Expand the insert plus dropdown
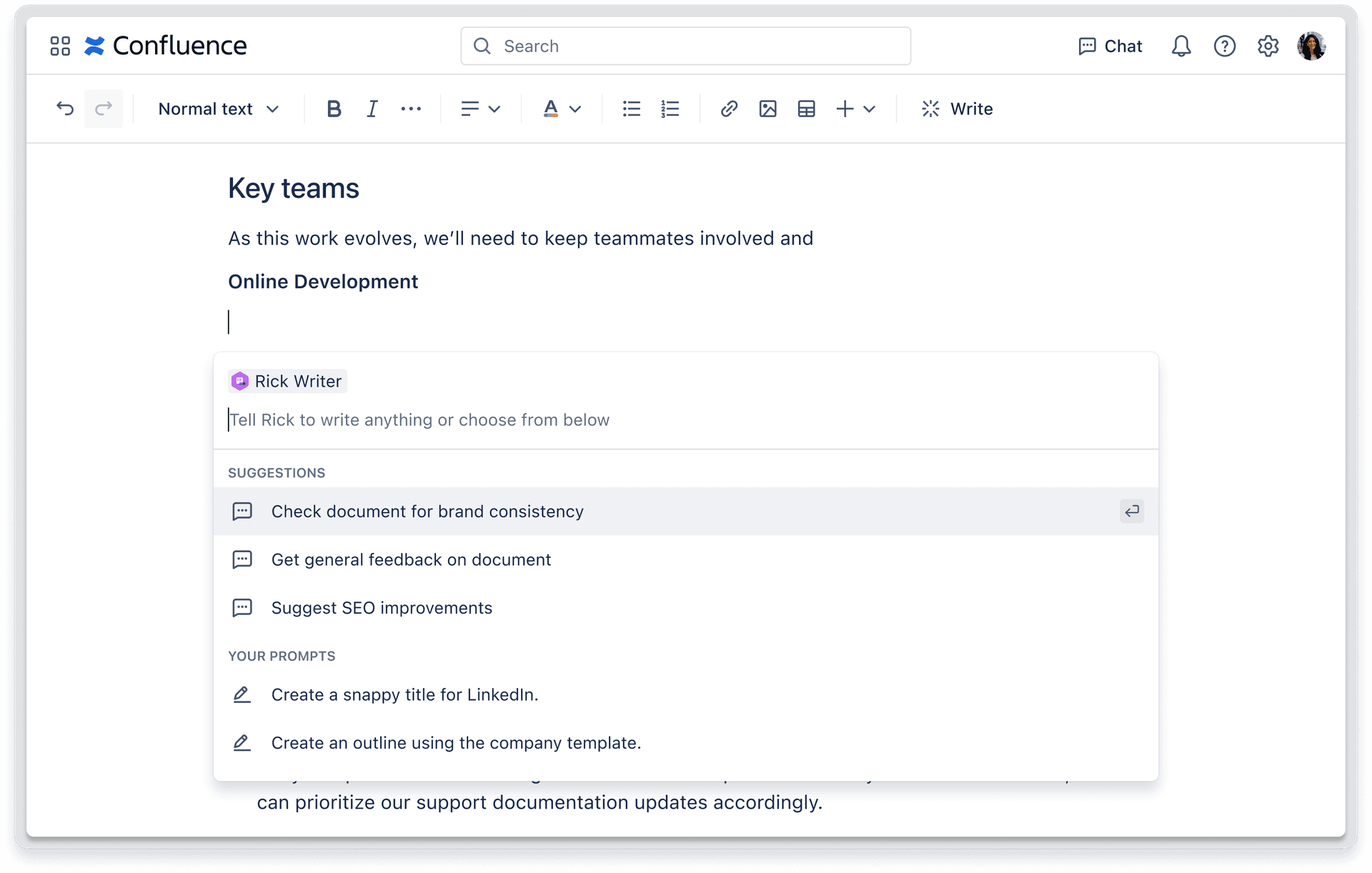The image size is (1372, 873). tap(855, 109)
